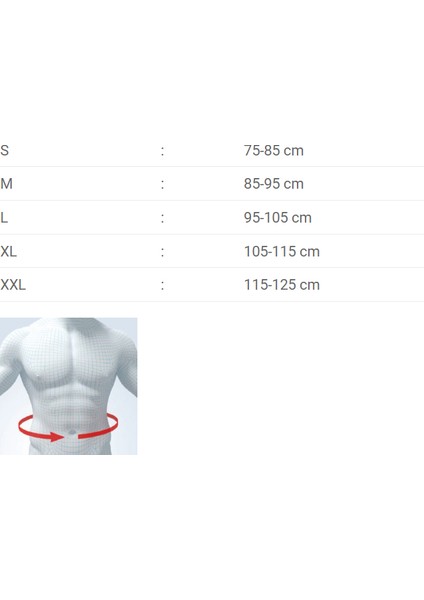Screen dimensions: 424x600
Task: Click the red arrow head on the waist
Action: coord(57,437)
